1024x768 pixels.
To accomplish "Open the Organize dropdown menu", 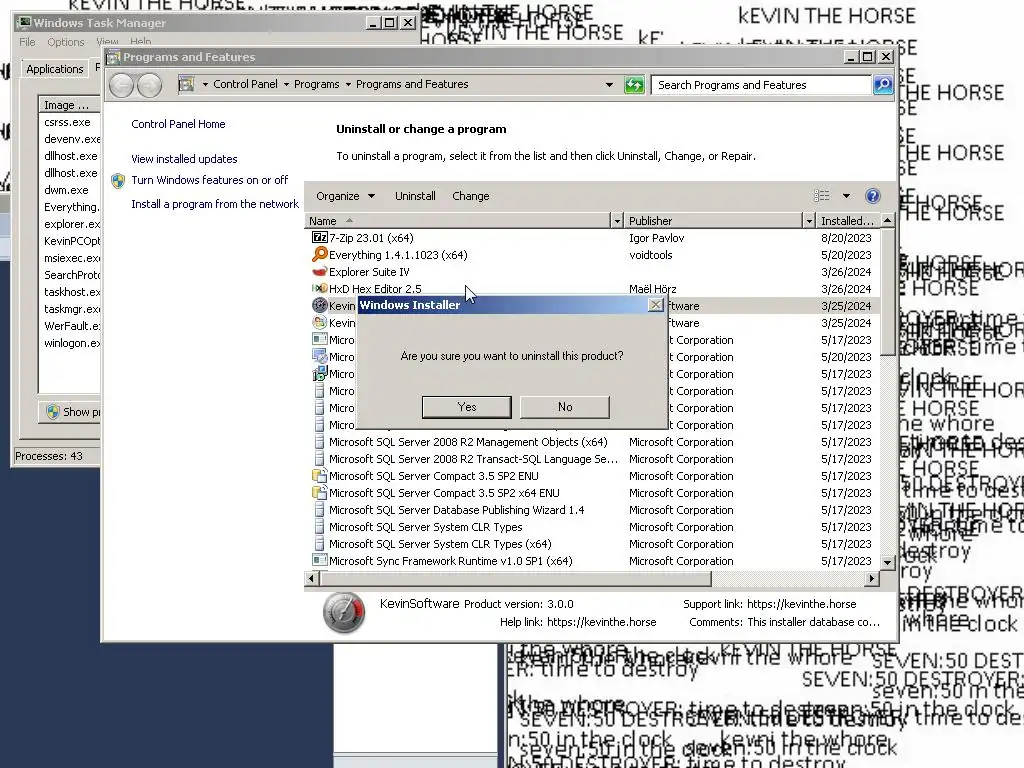I will (x=345, y=196).
